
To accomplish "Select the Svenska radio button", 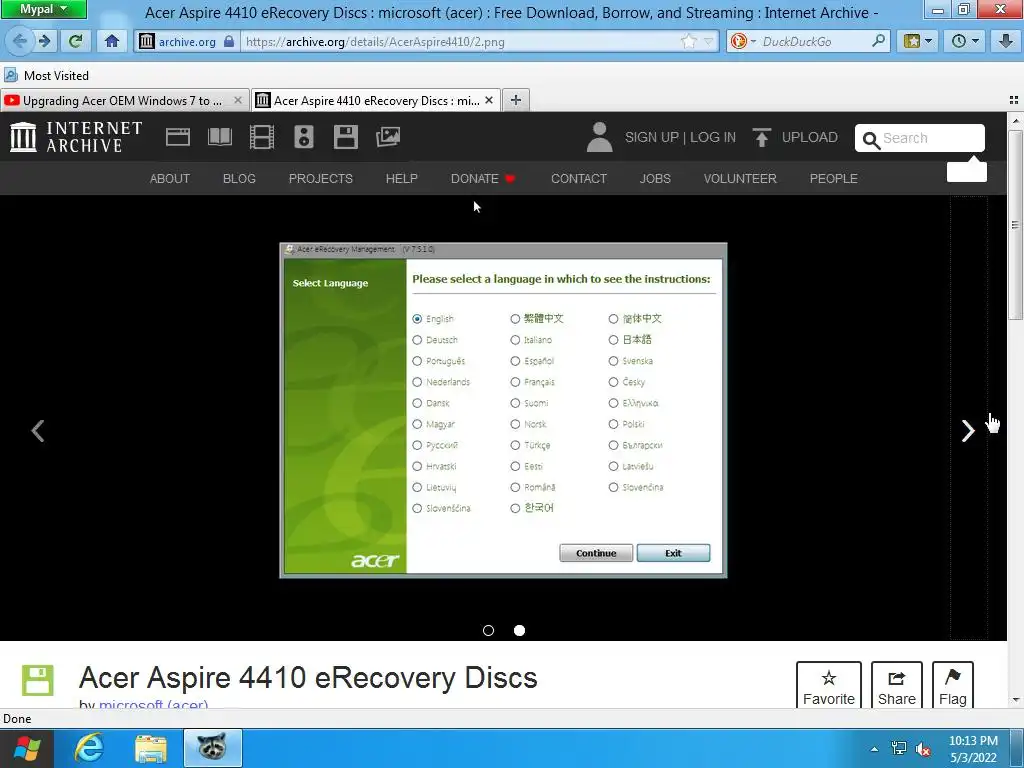I will (613, 360).
